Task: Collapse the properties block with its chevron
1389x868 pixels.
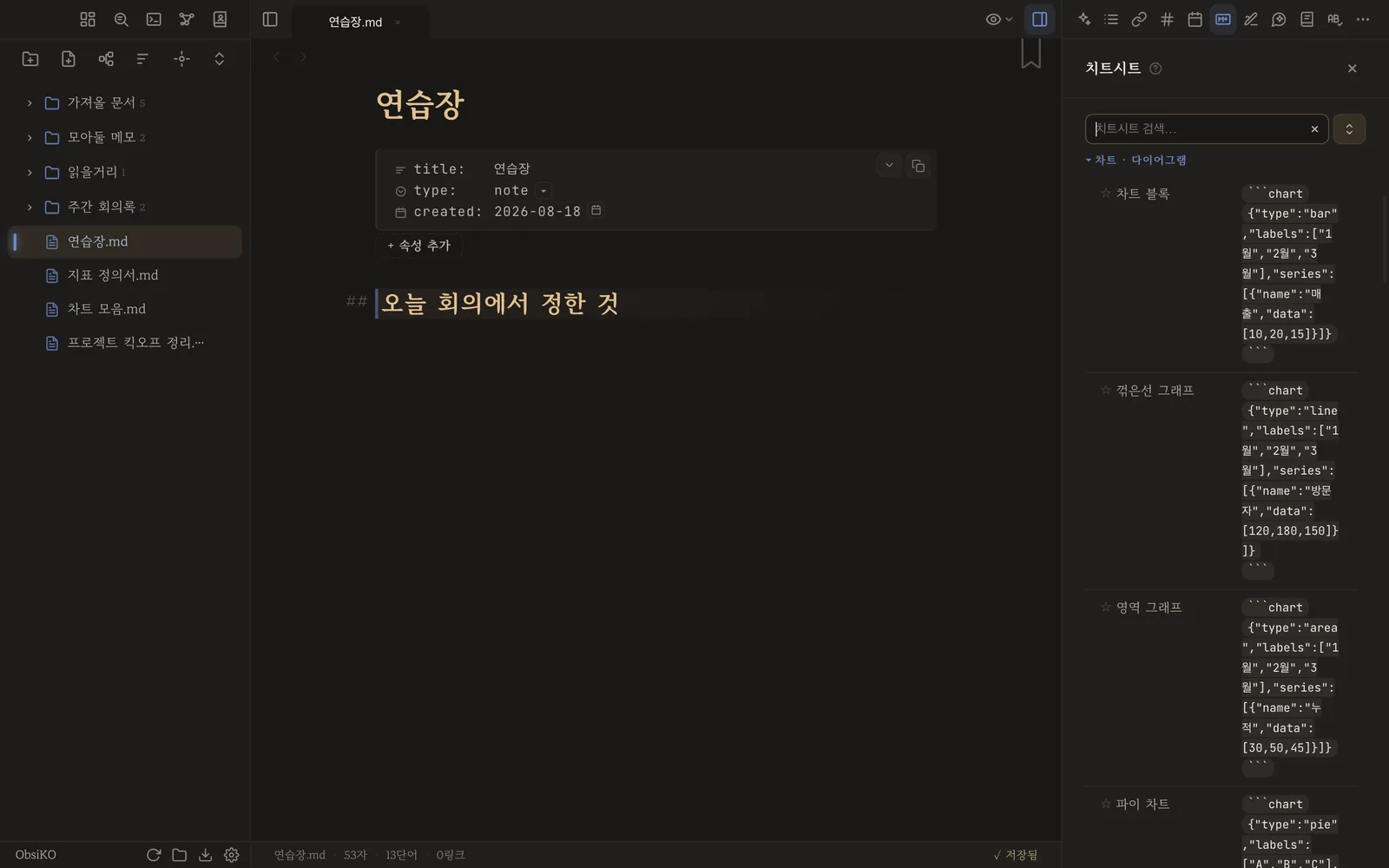Action: click(889, 166)
